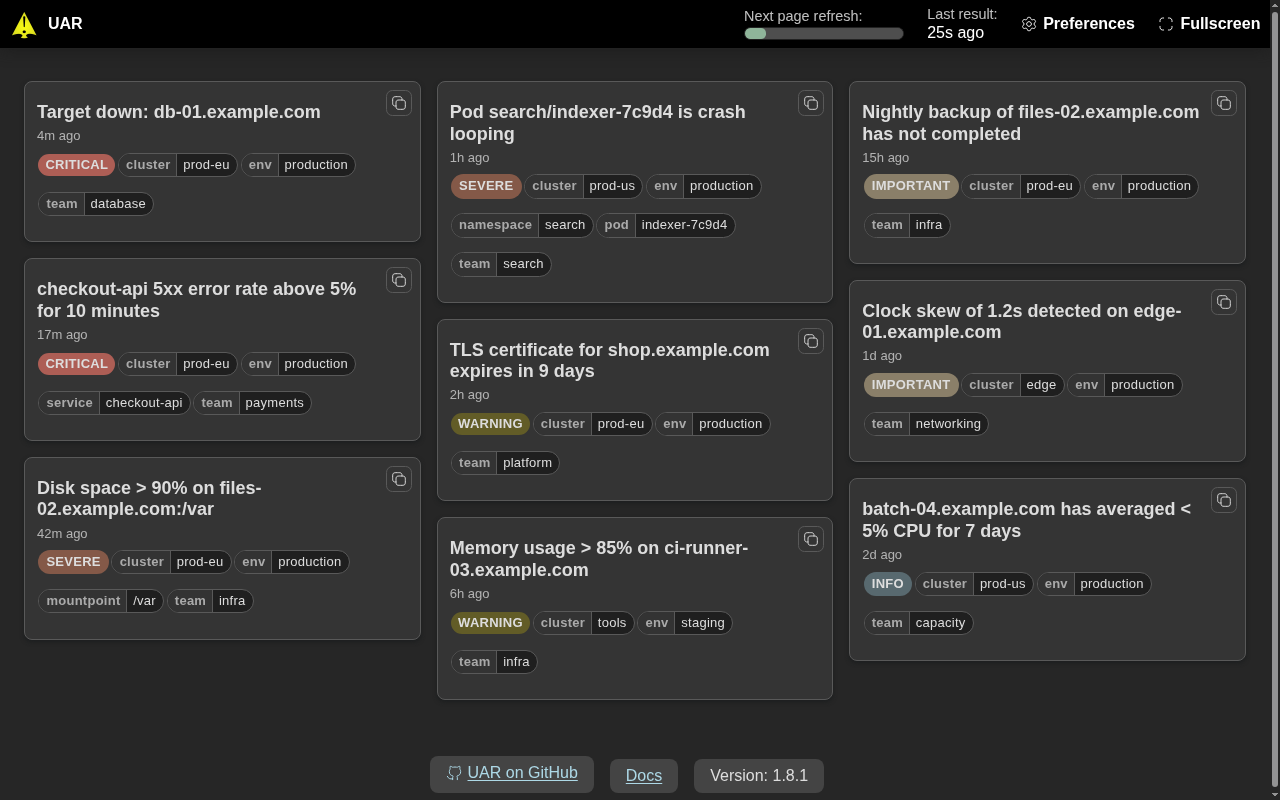
Task: Click the 'team platform' label
Action: [505, 463]
